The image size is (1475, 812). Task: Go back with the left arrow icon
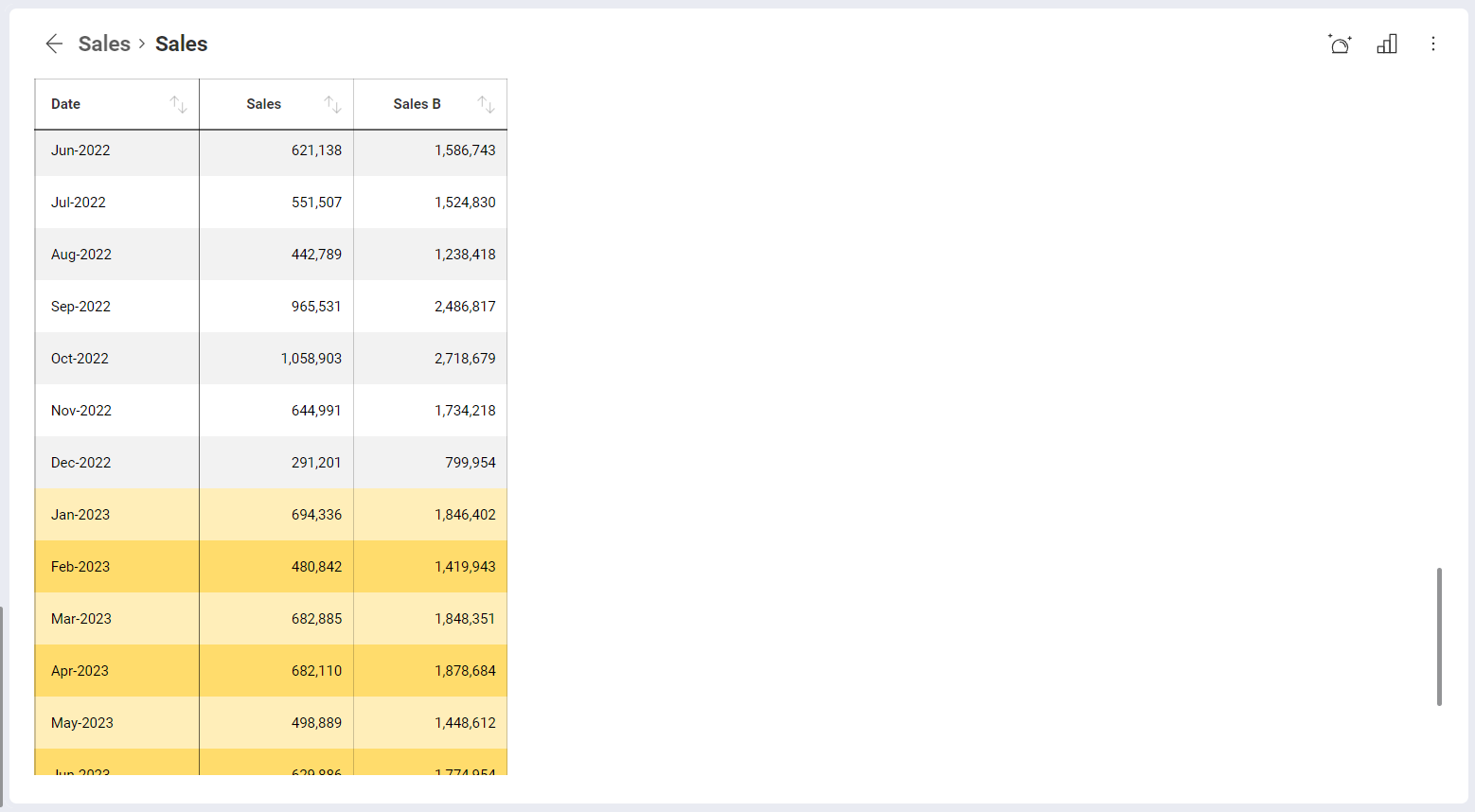click(54, 44)
